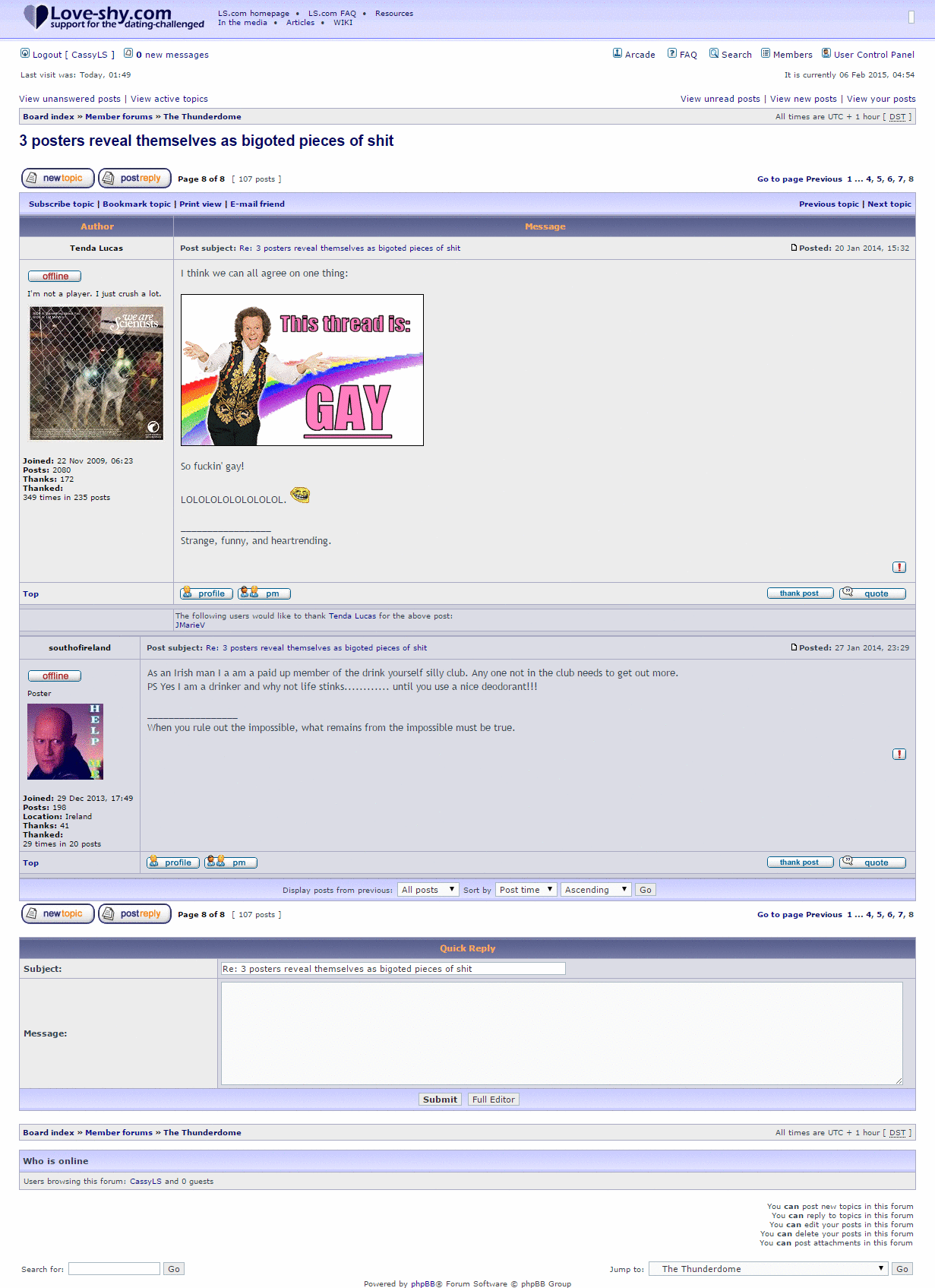Click 'Bookmark topic' link

(x=137, y=204)
